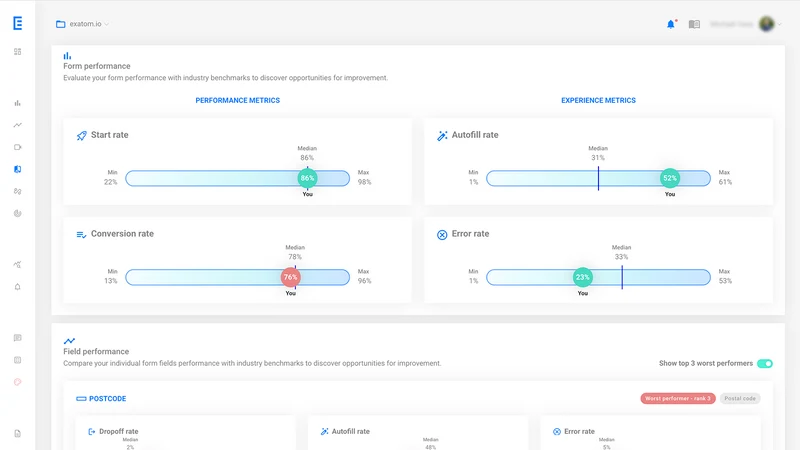Click the Form performance section title
The width and height of the screenshot is (800, 450).
[97, 66]
